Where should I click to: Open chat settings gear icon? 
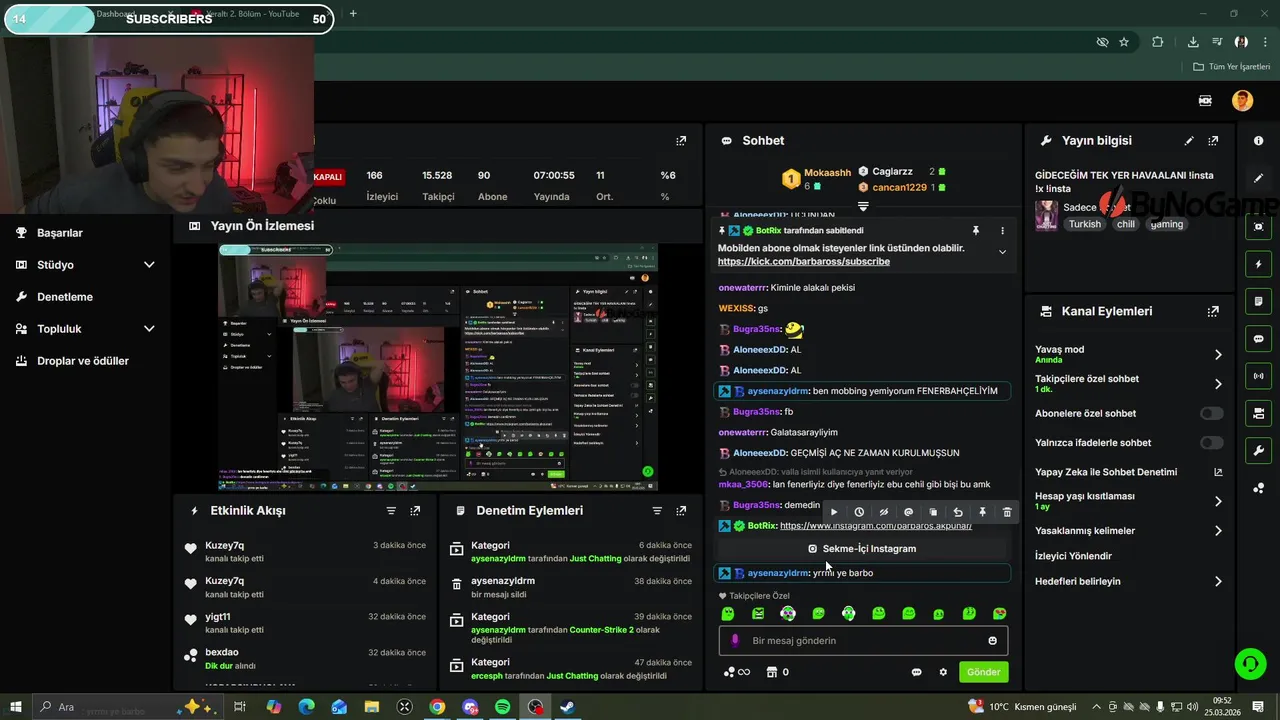[x=942, y=672]
